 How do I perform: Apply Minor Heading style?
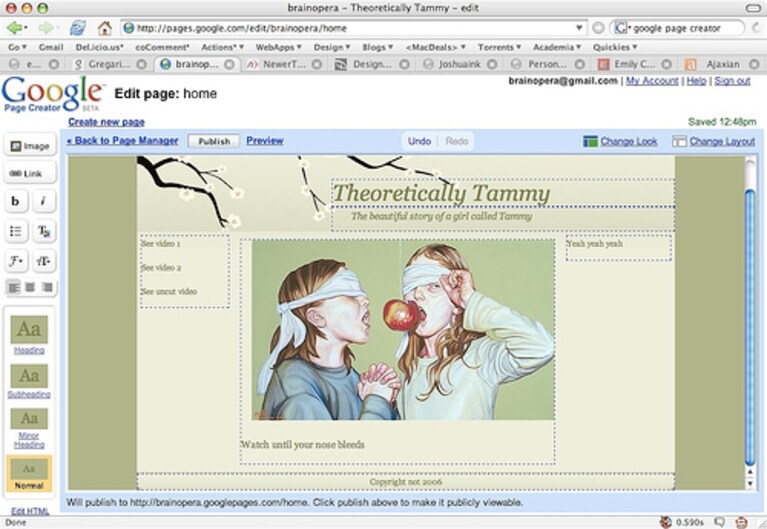coord(29,428)
